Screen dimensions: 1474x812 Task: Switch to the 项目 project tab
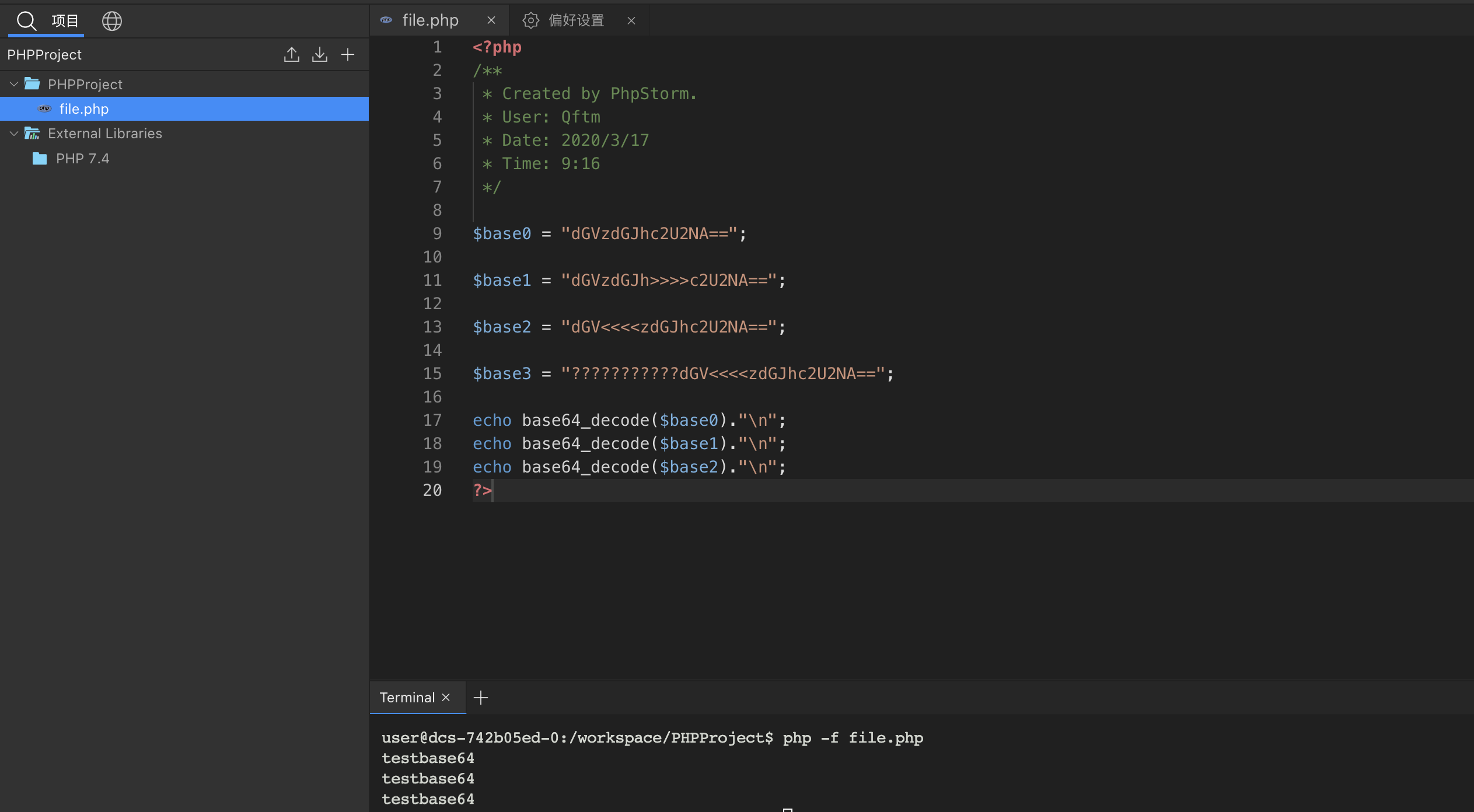click(65, 21)
